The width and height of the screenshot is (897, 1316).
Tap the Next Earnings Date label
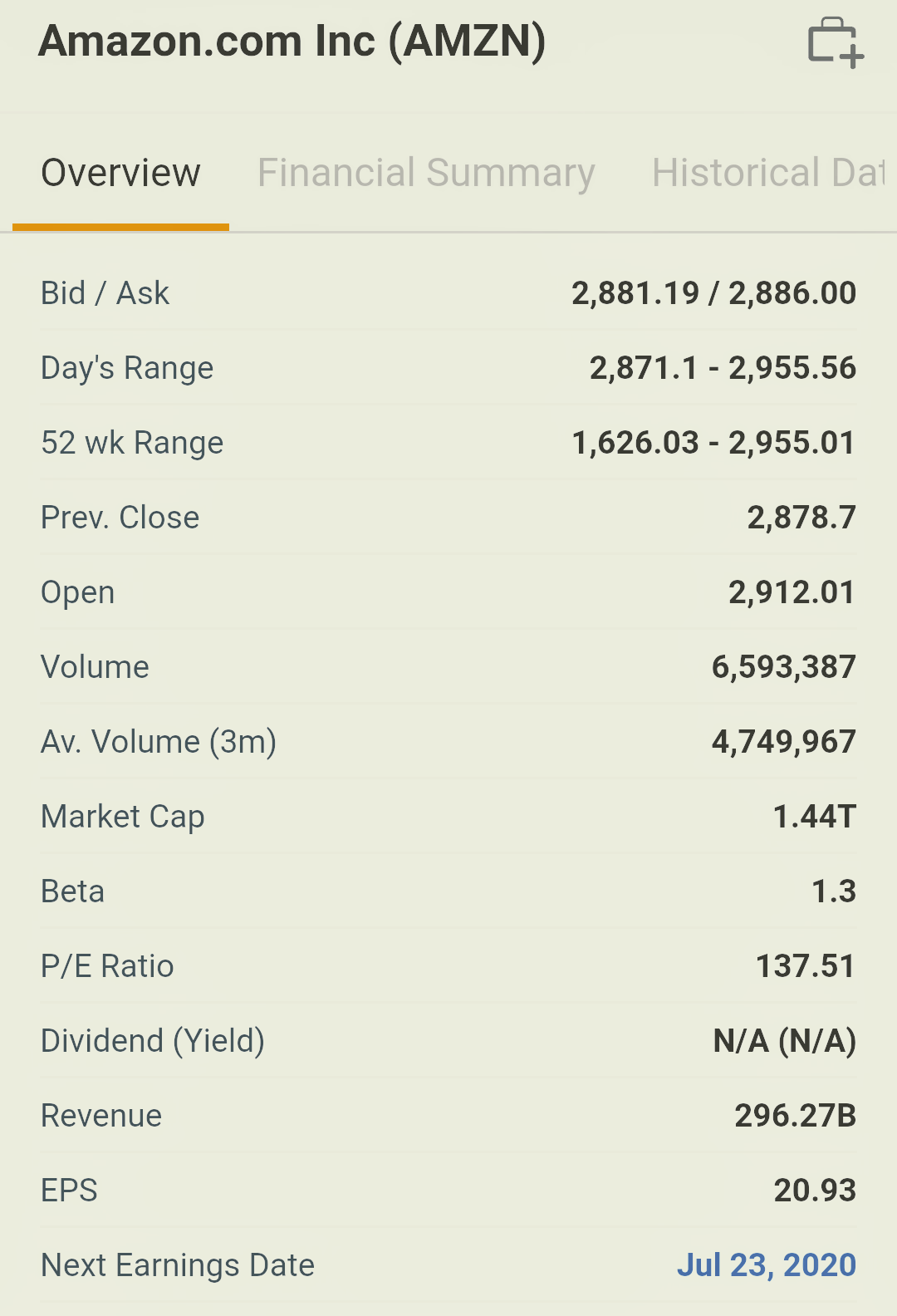(x=178, y=1265)
